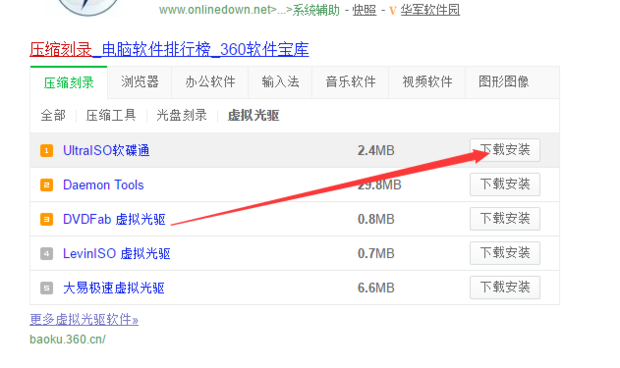Open the 压缩刻录_电脑软件排行榜_360软件宝库 result title
The height and width of the screenshot is (368, 620).
[169, 50]
